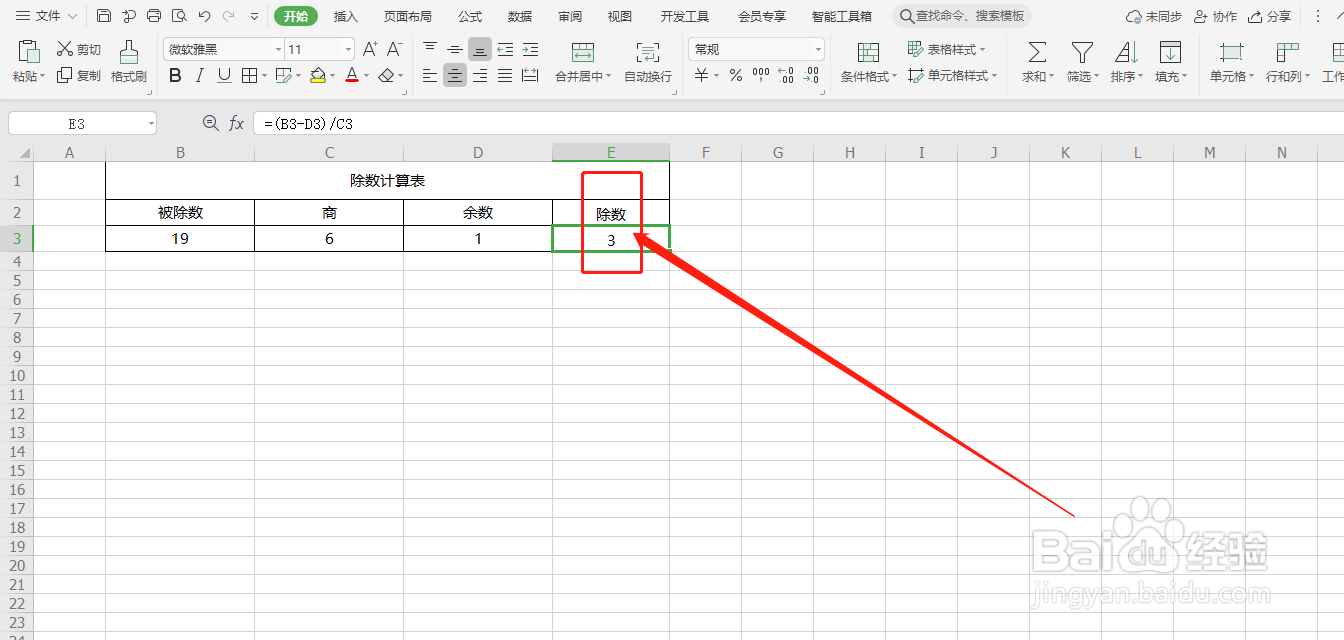Click the Increase Decimal icon
1344x640 pixels.
pos(786,75)
